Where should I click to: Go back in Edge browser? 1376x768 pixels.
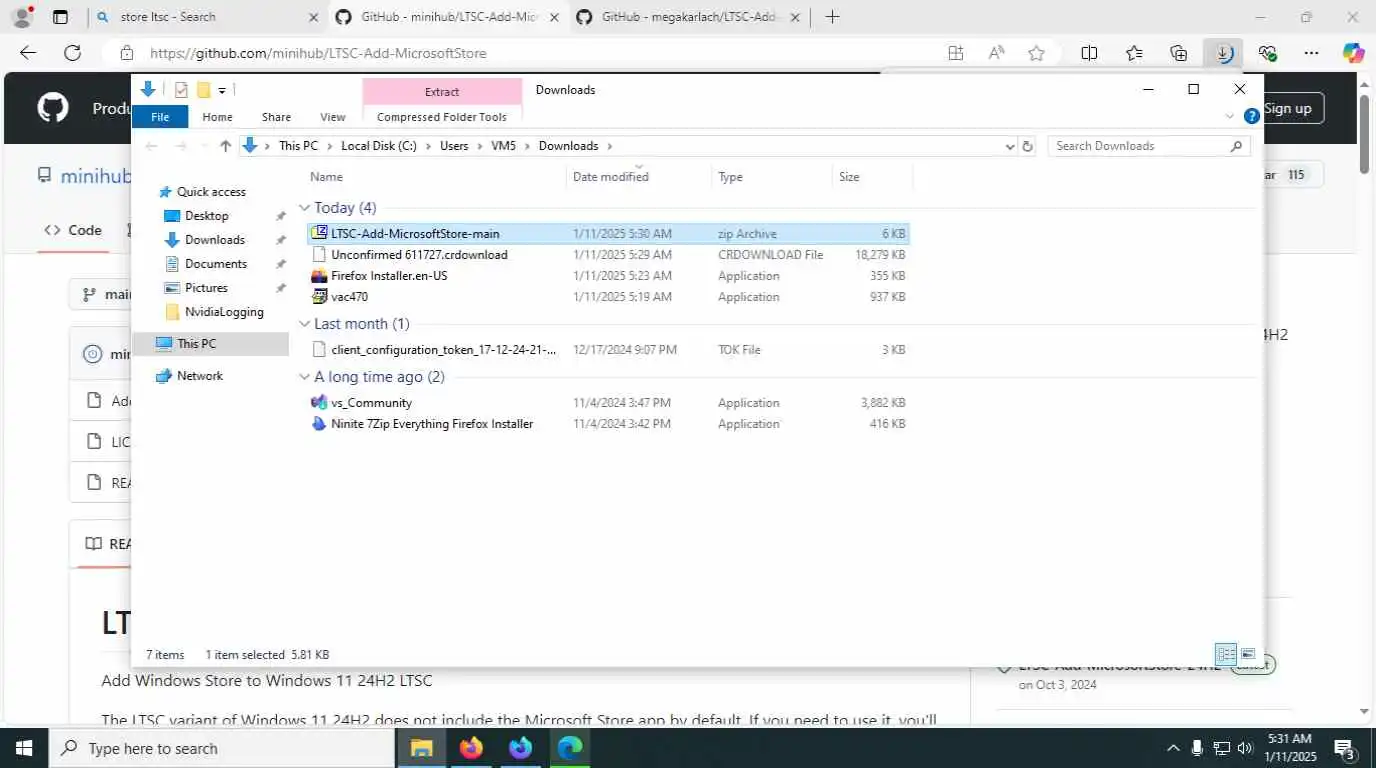click(28, 53)
